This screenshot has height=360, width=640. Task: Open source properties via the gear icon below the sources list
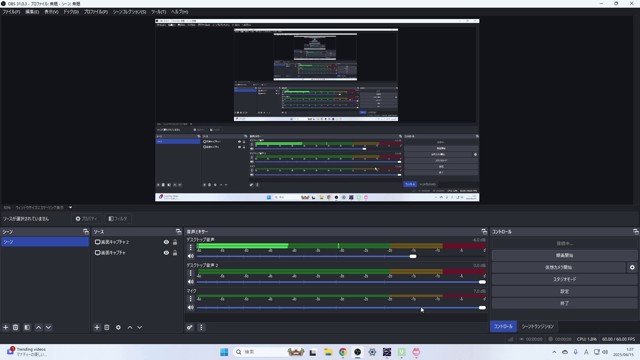[x=118, y=327]
